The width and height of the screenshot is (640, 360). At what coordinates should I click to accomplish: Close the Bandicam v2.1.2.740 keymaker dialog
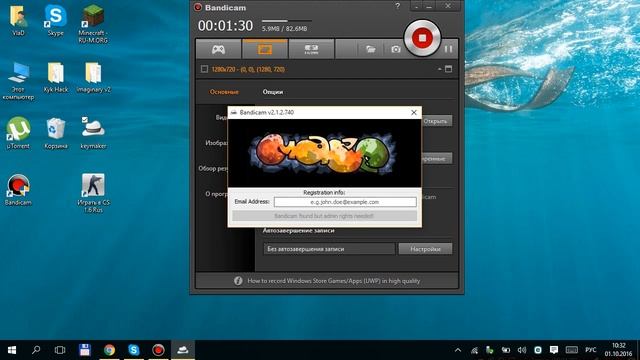click(x=413, y=112)
